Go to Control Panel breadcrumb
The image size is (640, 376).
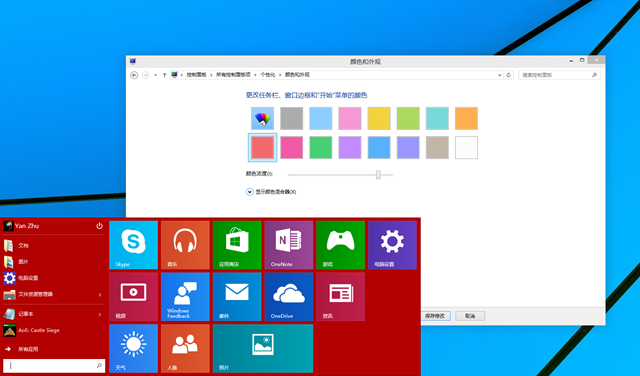point(196,75)
